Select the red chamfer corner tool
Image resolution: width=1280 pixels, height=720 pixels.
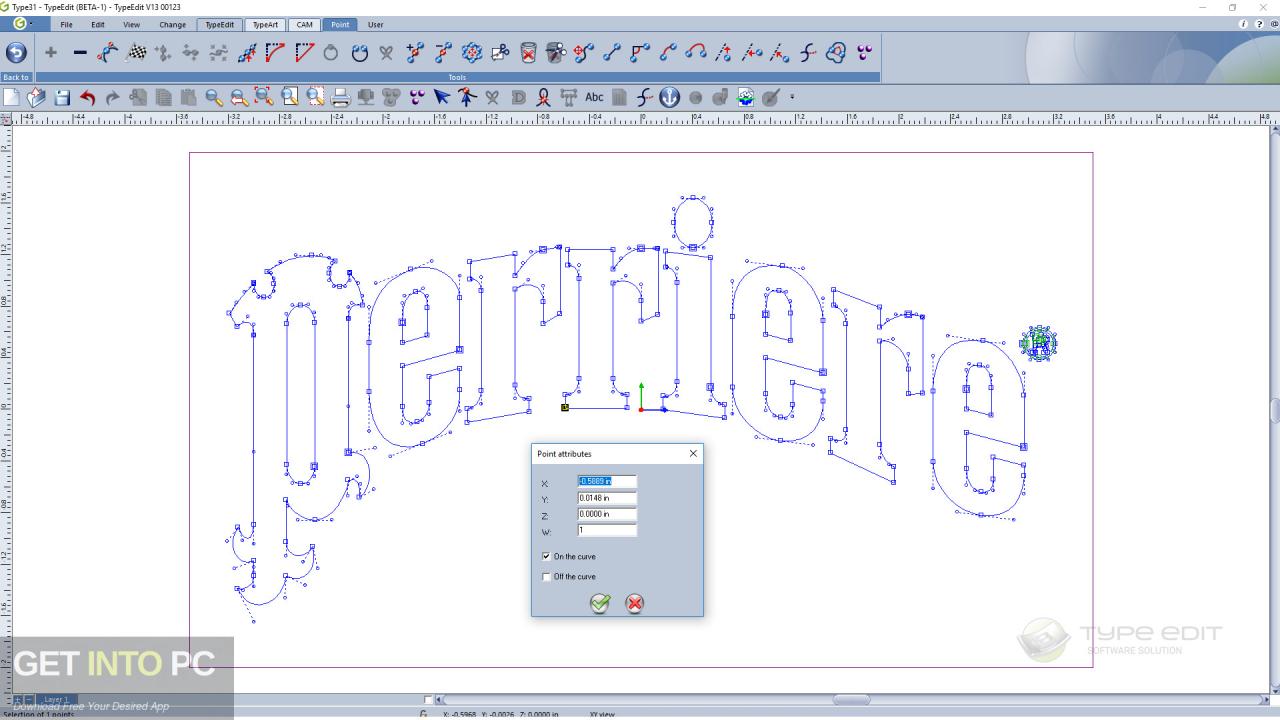(x=304, y=53)
